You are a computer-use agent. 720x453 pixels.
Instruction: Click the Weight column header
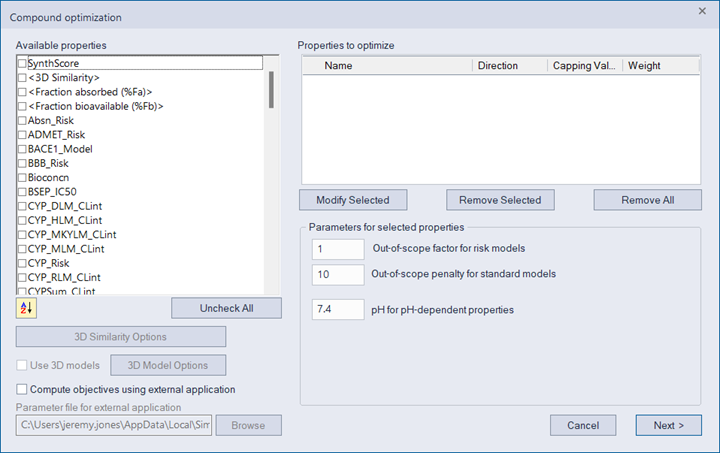661,66
